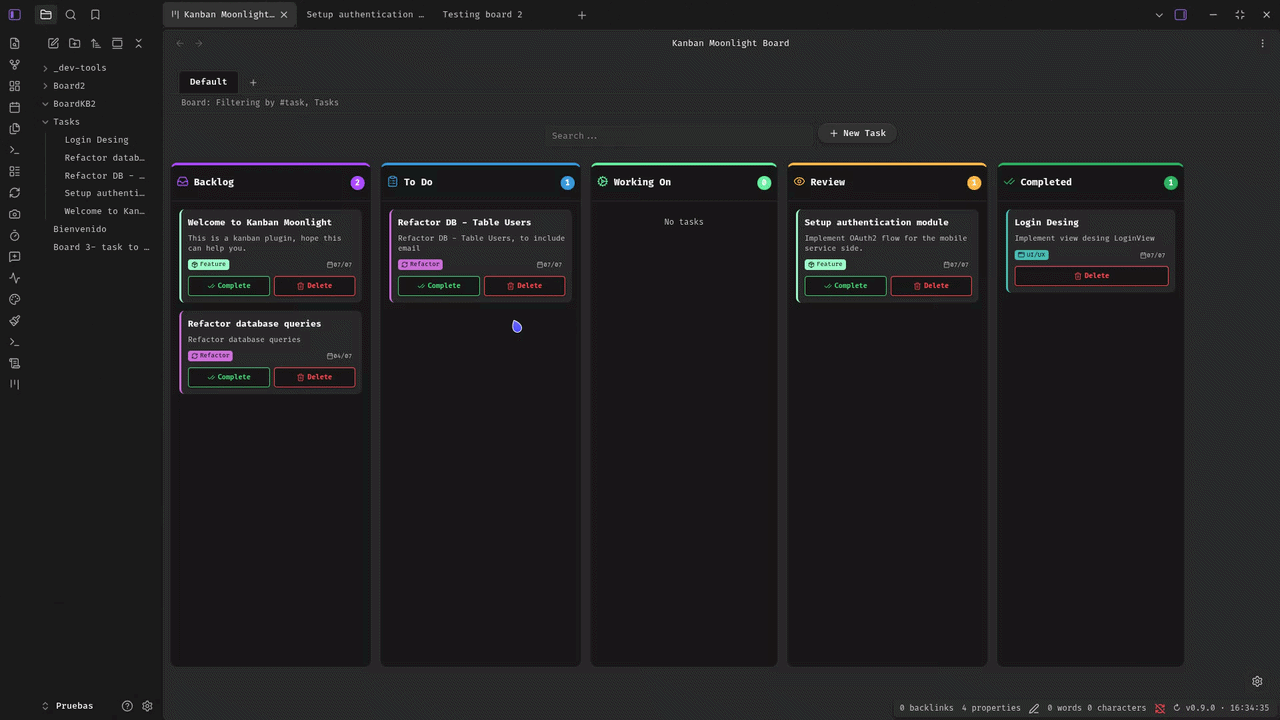Open today's daily note calendar icon

[x=14, y=107]
